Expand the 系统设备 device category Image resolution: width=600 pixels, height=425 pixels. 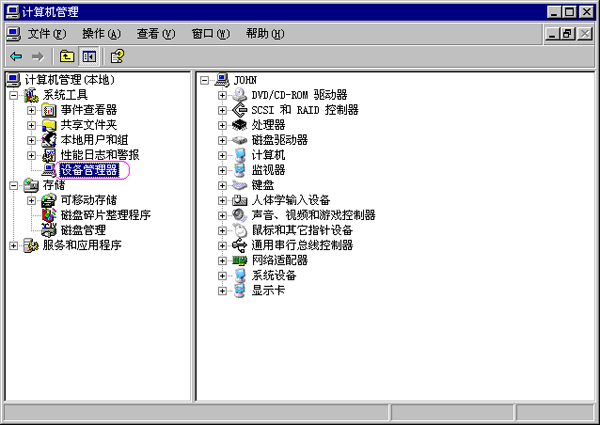(x=222, y=275)
